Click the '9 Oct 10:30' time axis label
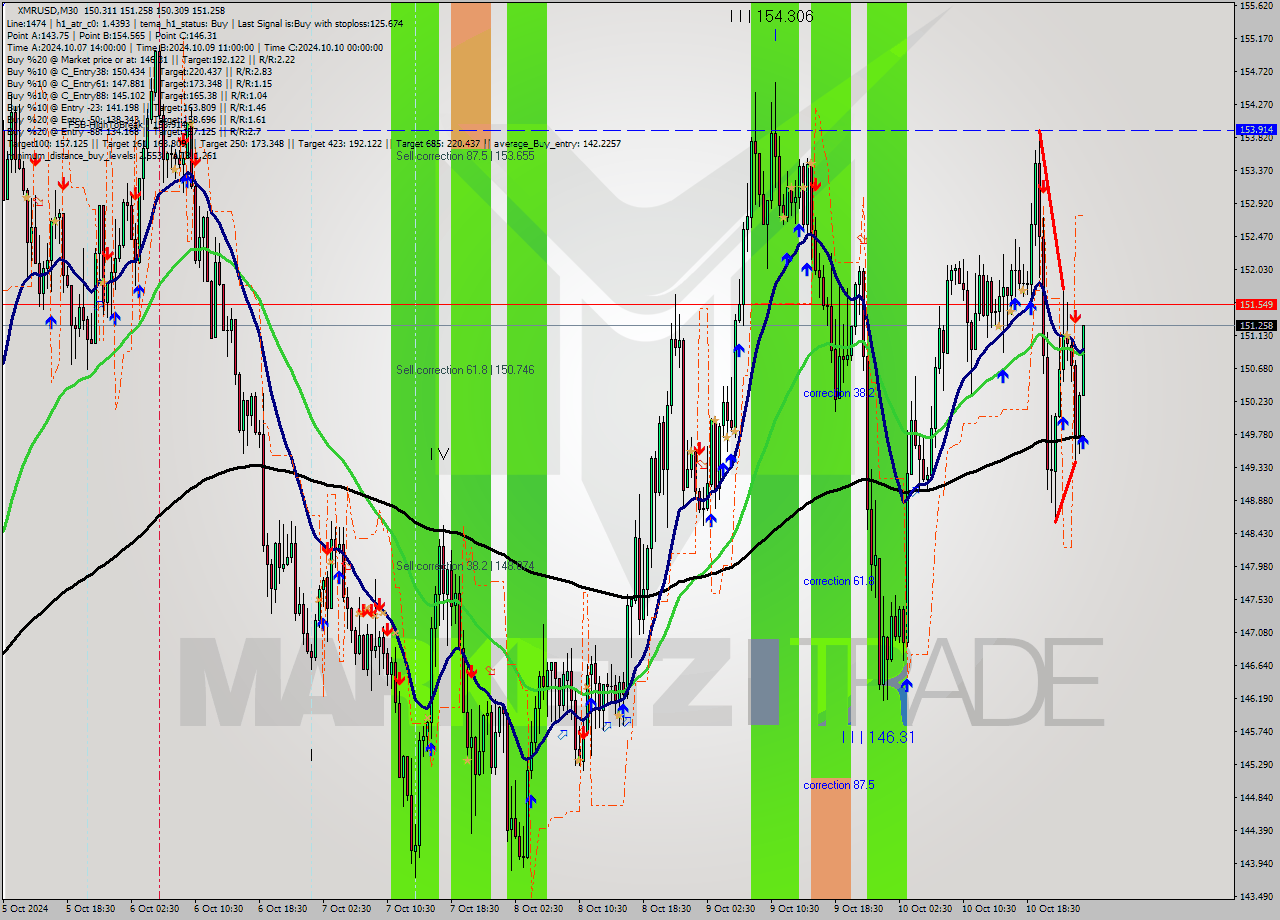 click(794, 910)
